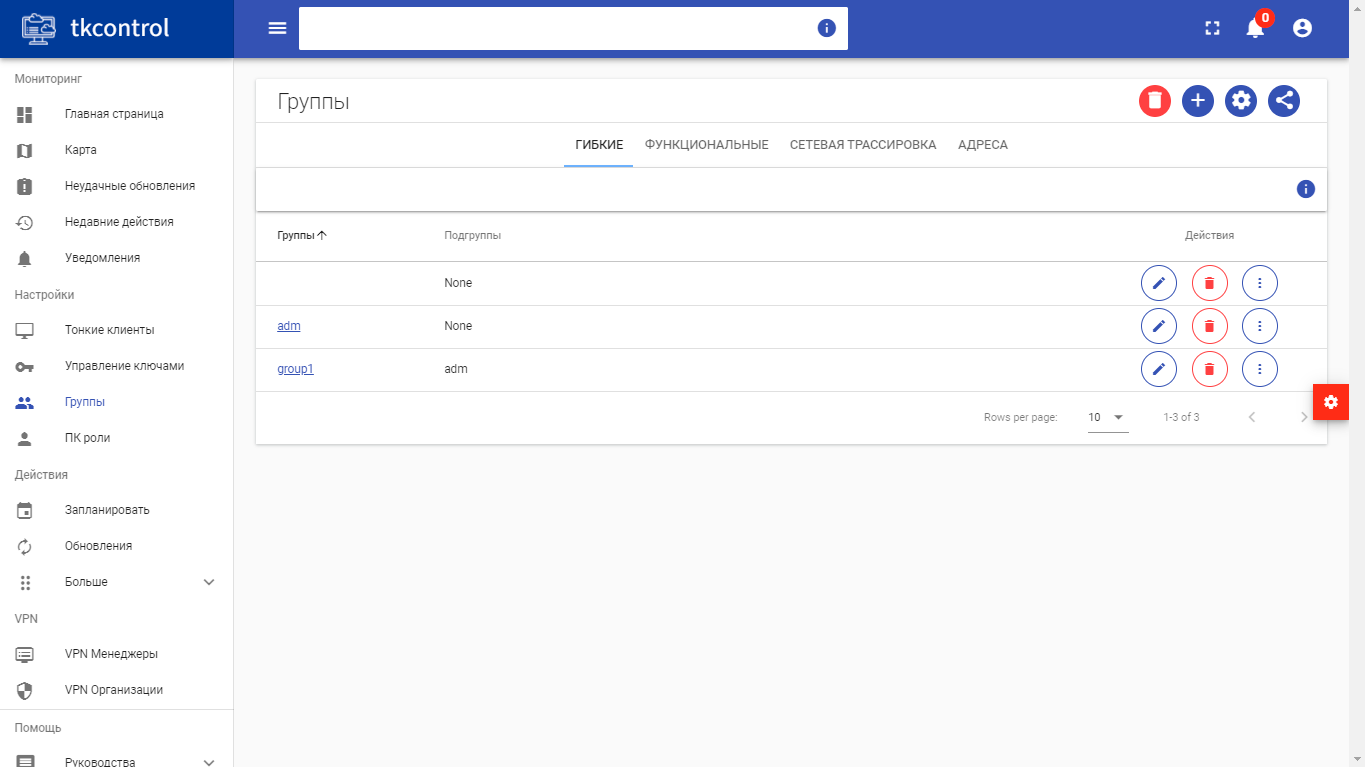Viewport: 1365px width, 767px height.
Task: Click the tkcontrol logo icon
Action: pyautogui.click(x=39, y=28)
